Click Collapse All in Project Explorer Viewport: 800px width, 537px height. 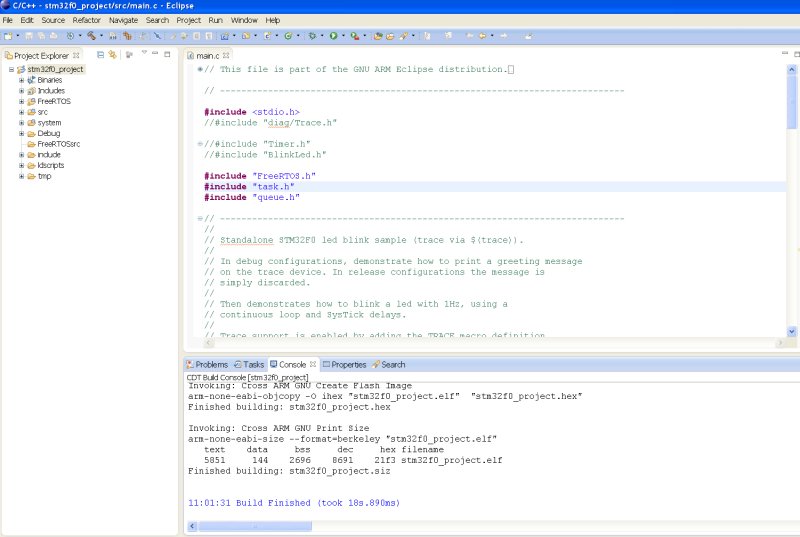click(x=101, y=55)
